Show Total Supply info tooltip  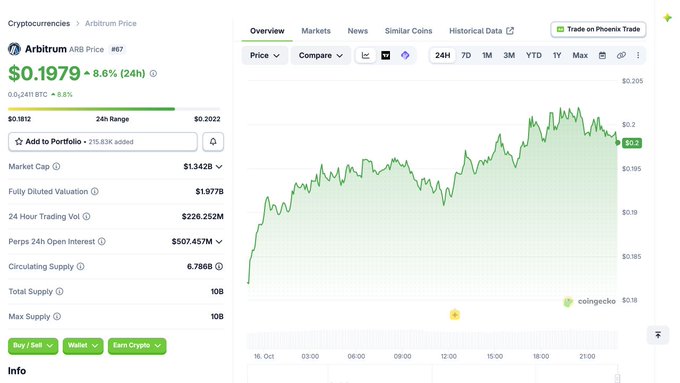pyautogui.click(x=59, y=291)
